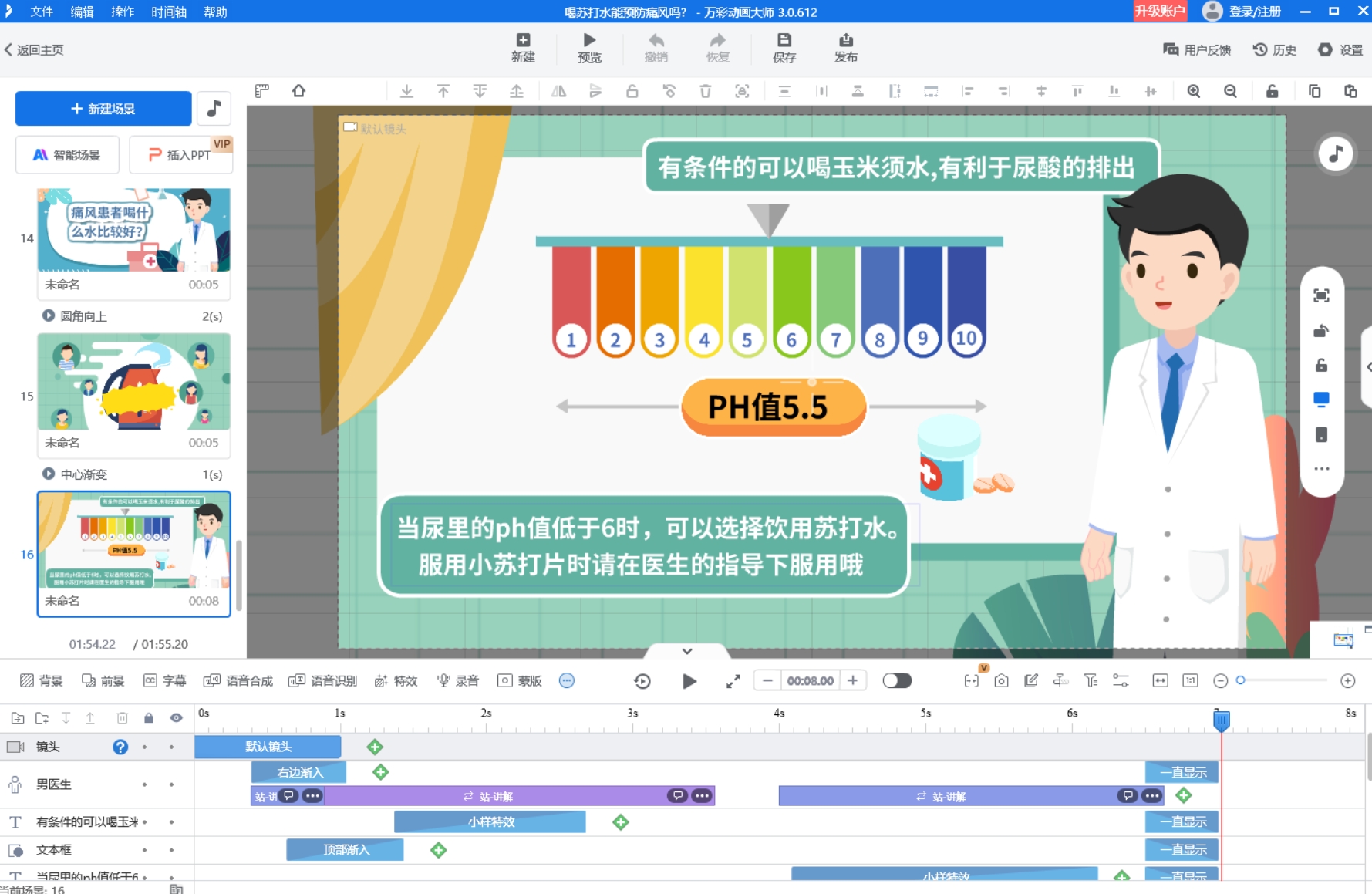Click the round music note button on canvas
1372x894 pixels.
(x=1336, y=153)
